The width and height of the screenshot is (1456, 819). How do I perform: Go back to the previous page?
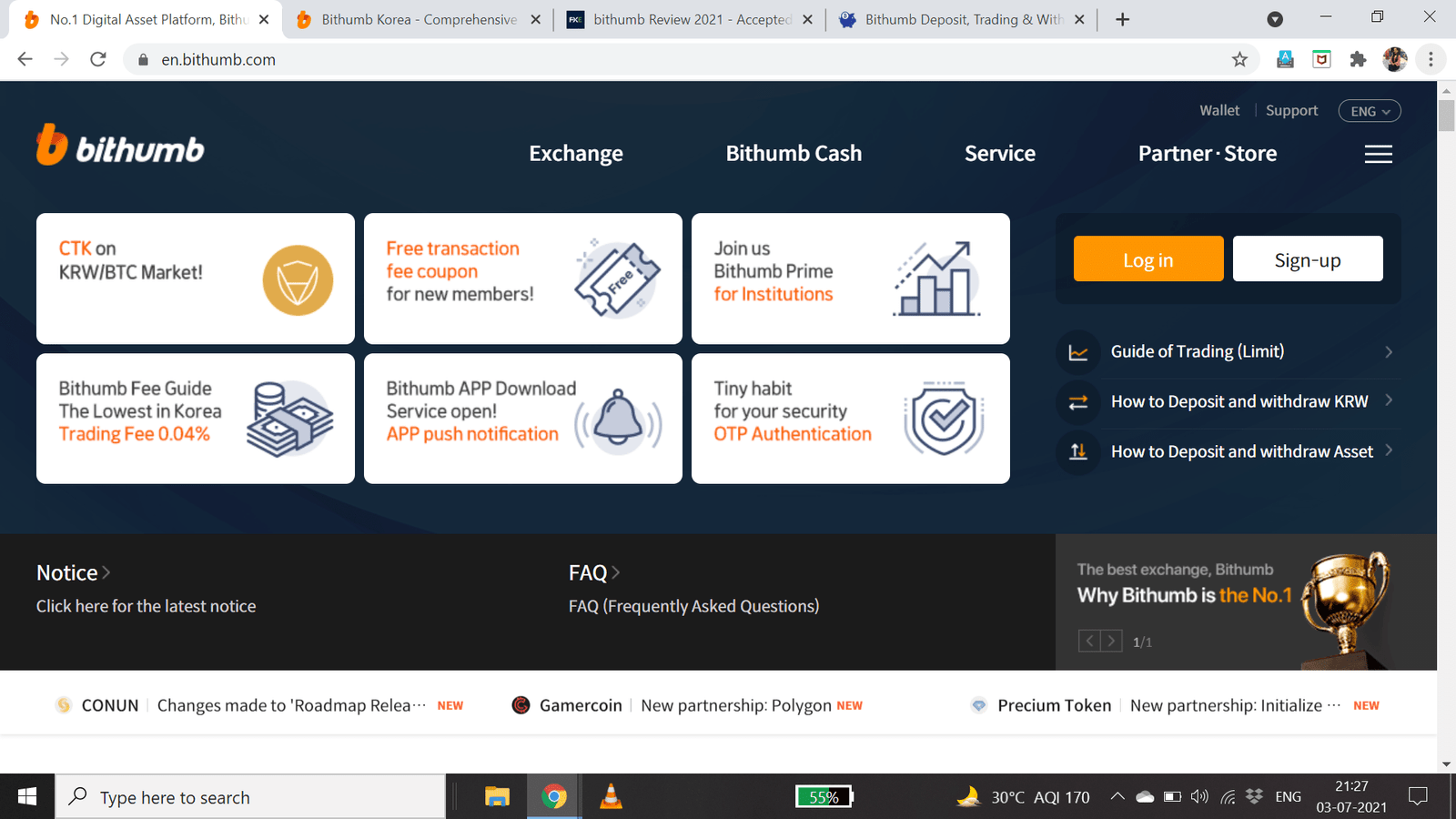25,59
